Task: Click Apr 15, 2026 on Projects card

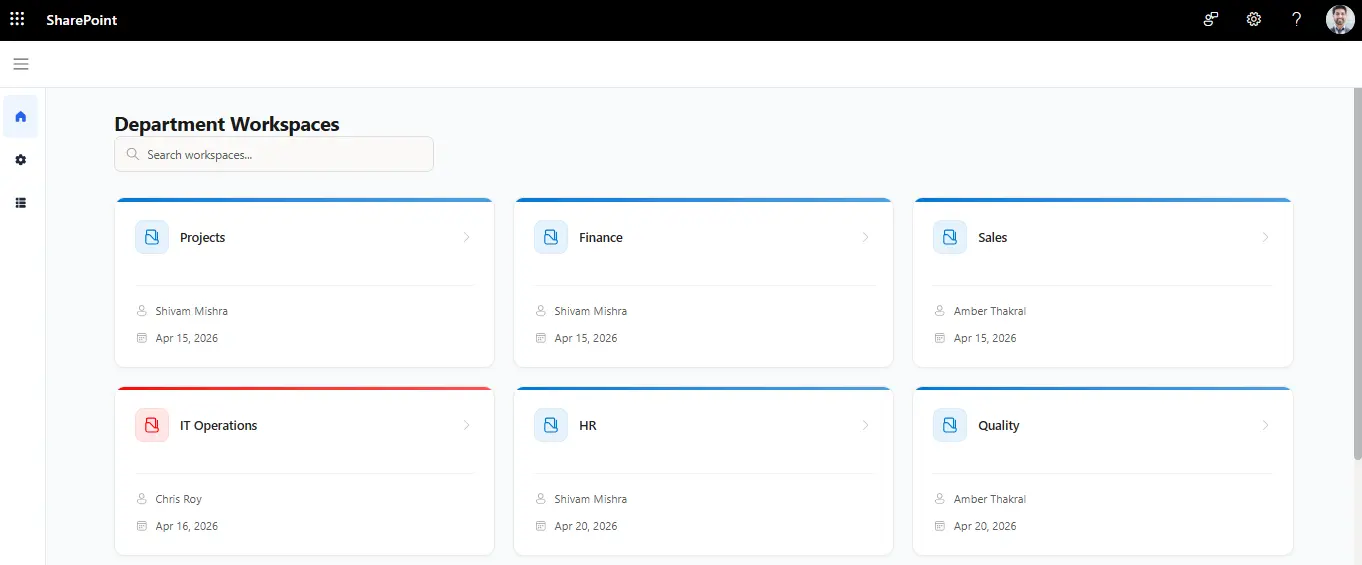Action: 187,338
